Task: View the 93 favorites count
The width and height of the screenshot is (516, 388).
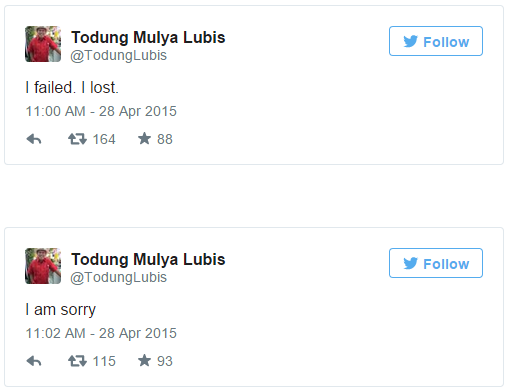Action: coord(165,361)
